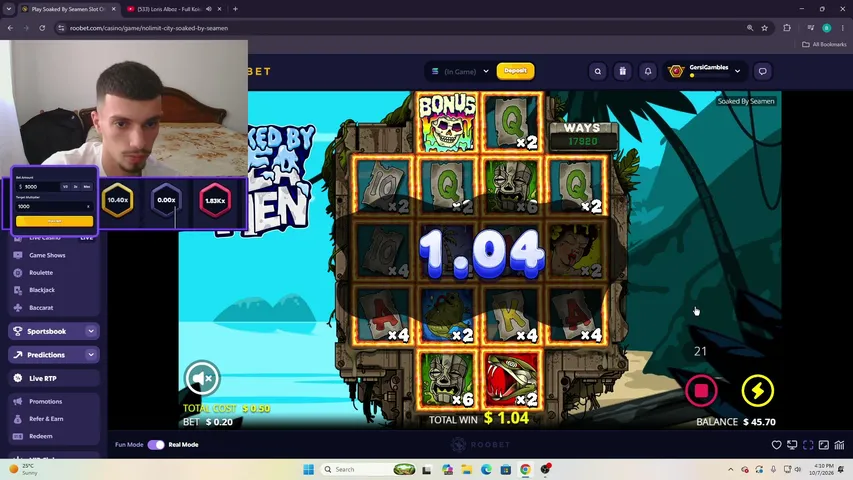Screen dimensions: 853x480
Task: Open Microsoft Store from the taskbar
Action: tap(505, 469)
